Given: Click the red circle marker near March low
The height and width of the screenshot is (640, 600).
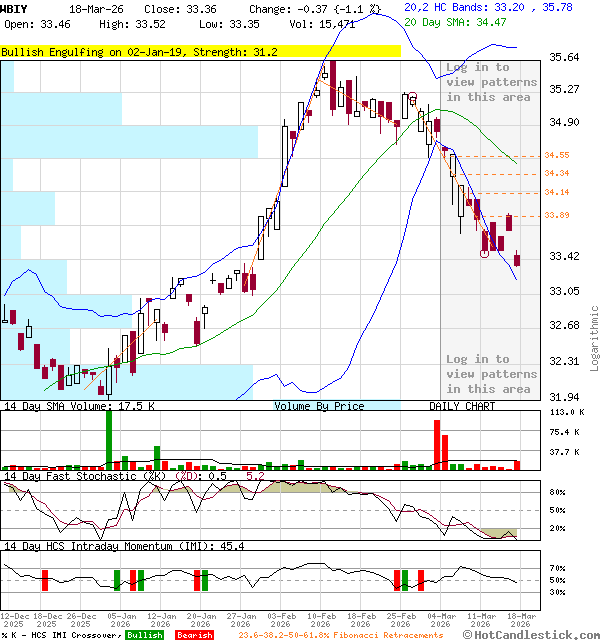Looking at the screenshot, I should 485,253.
